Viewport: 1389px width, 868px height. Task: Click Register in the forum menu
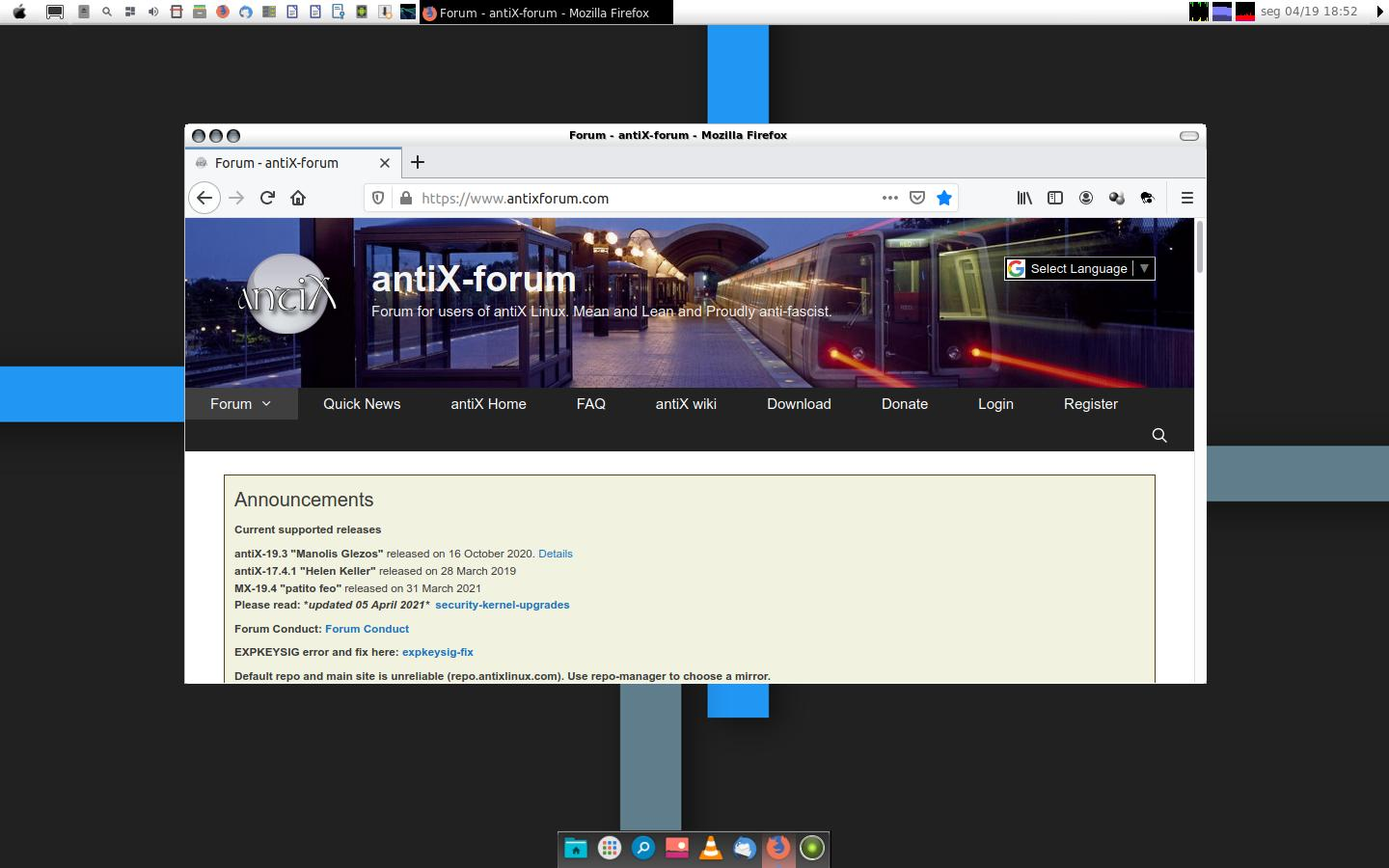coord(1091,404)
